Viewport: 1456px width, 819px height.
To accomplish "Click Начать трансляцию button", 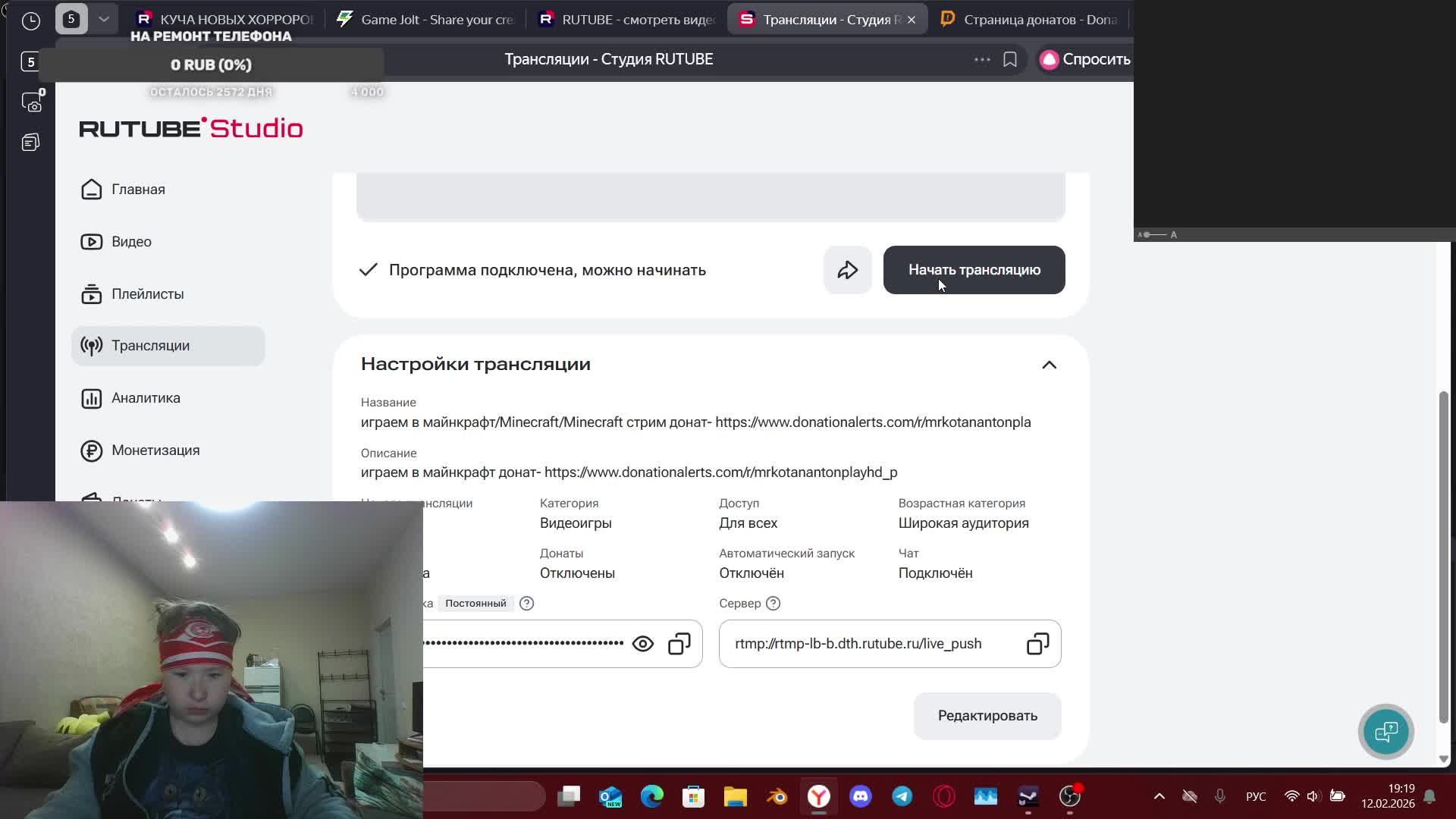I will [974, 270].
